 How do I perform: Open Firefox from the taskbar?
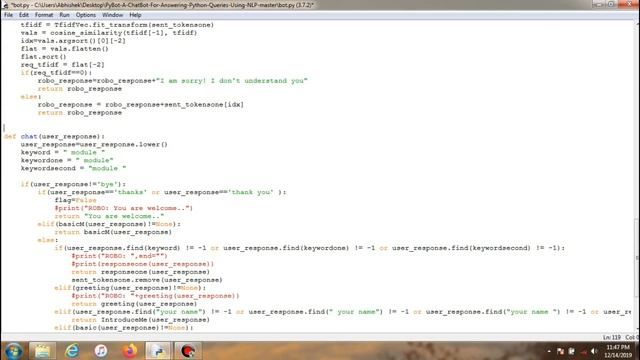130,351
